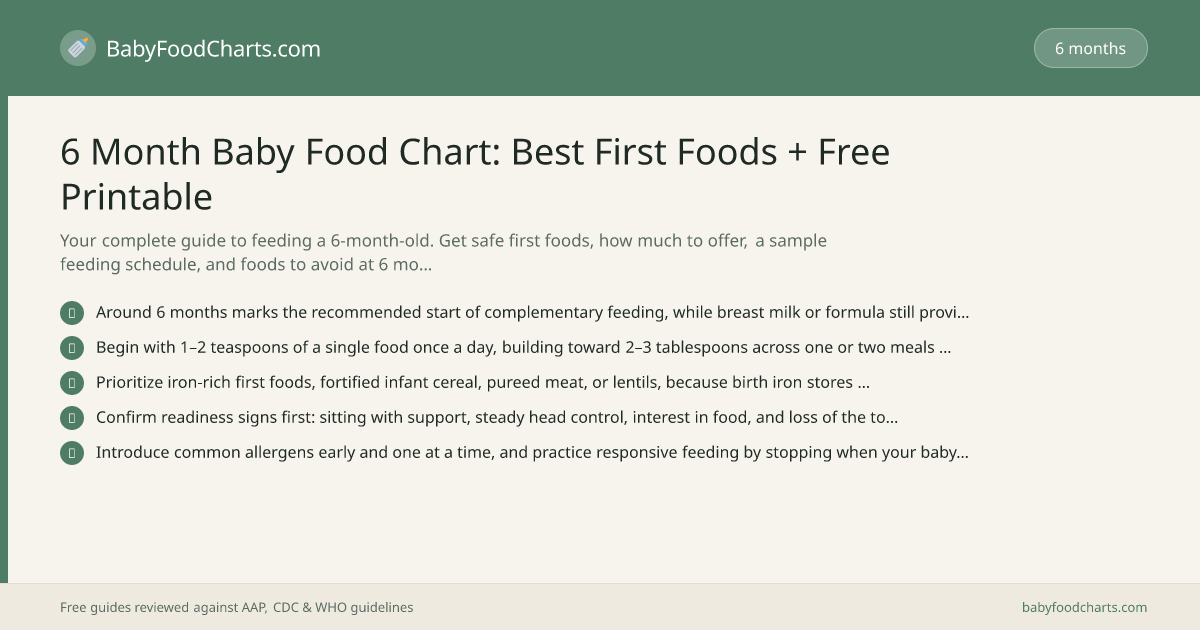Select the 6 months pill button

[1090, 48]
